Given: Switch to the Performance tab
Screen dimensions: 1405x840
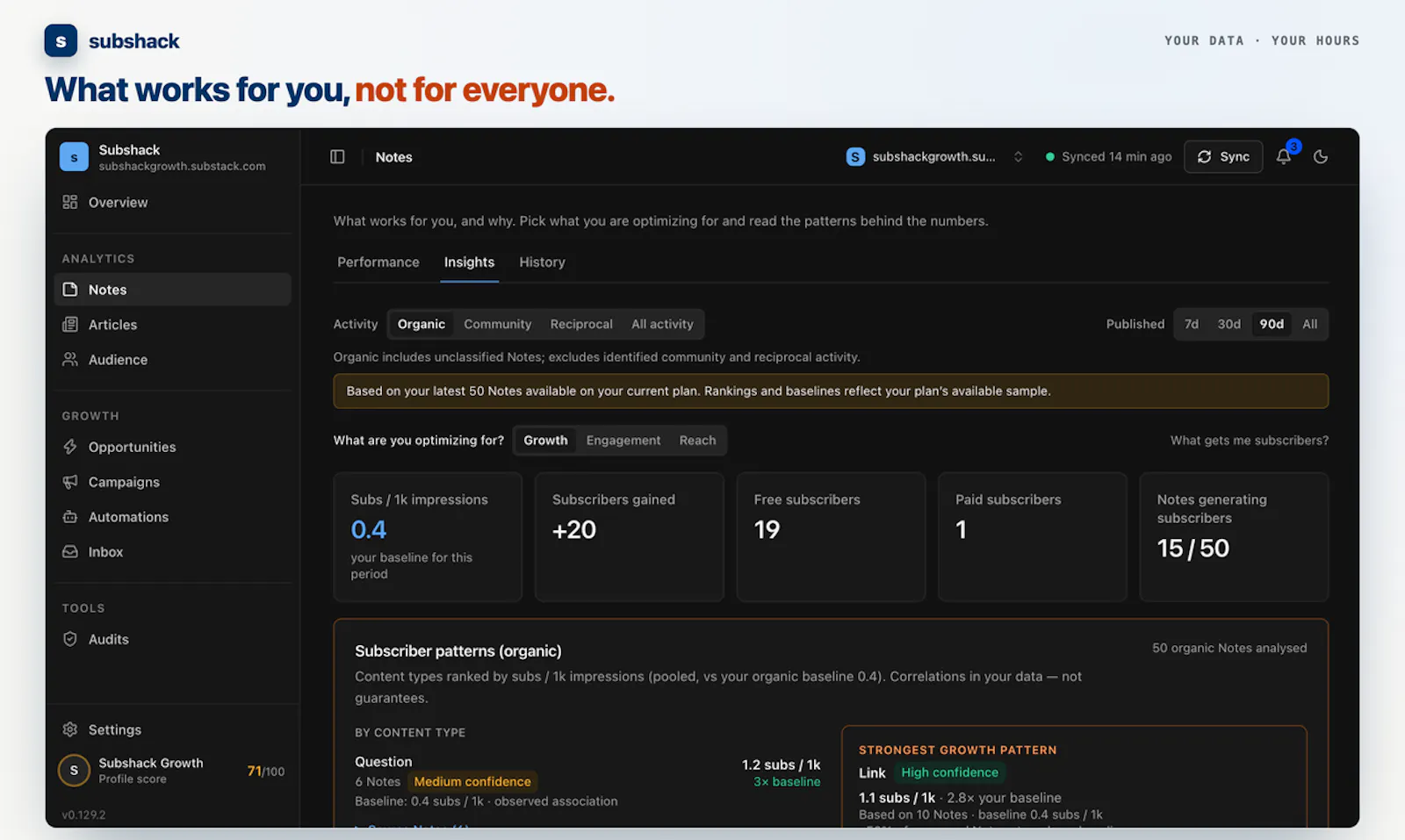Looking at the screenshot, I should [x=378, y=262].
